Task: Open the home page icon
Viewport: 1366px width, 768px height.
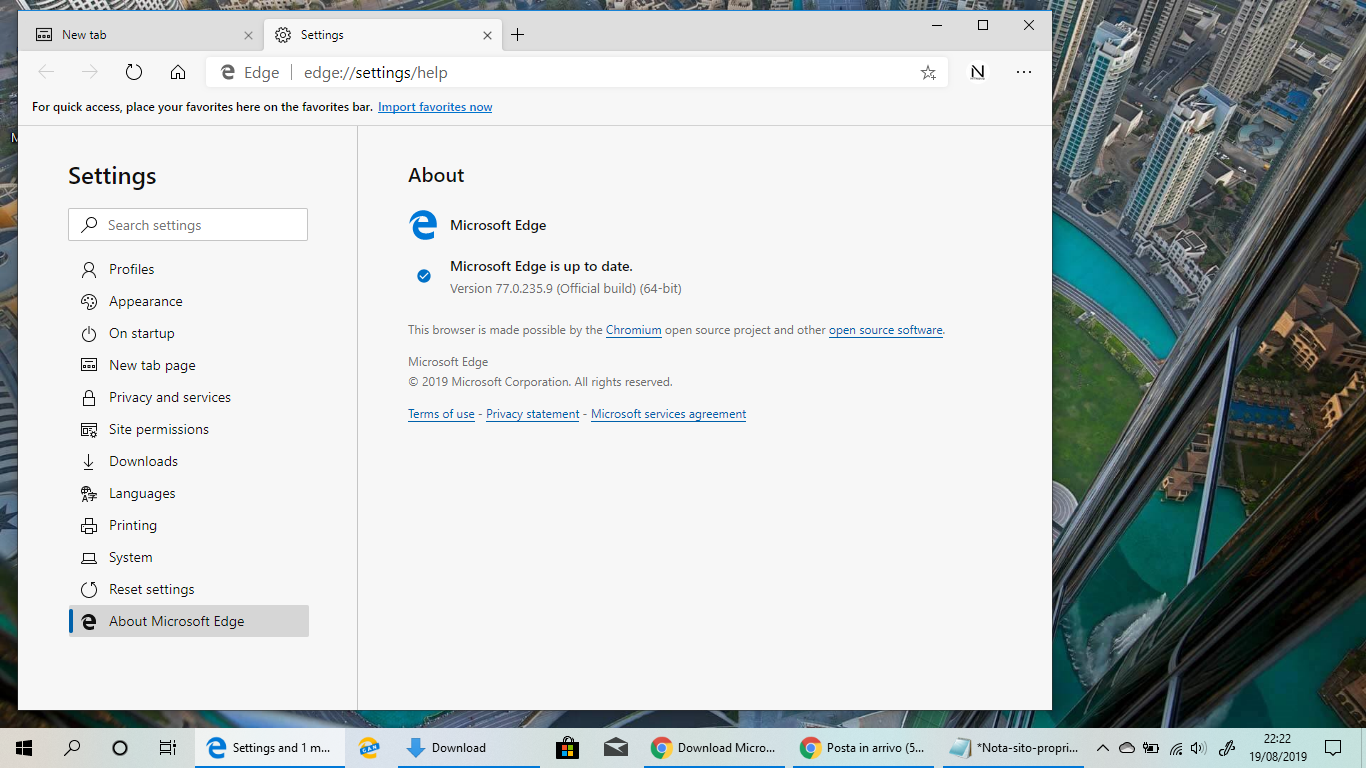Action: (178, 72)
